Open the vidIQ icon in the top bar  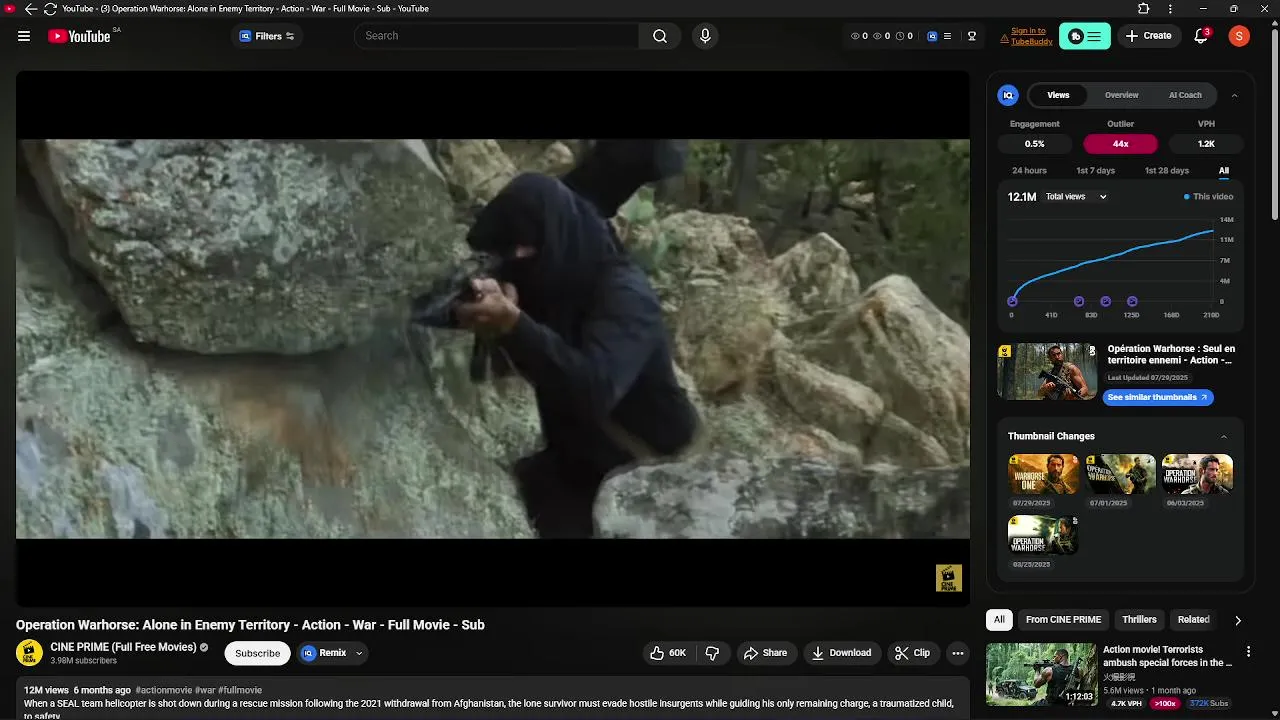(x=932, y=36)
